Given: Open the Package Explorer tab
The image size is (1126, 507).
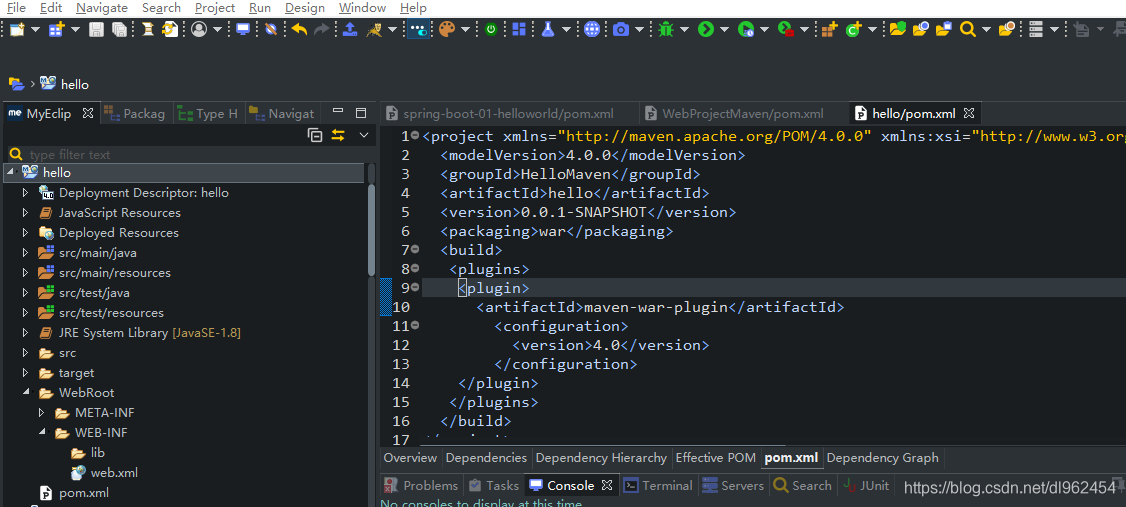Looking at the screenshot, I should click(135, 113).
